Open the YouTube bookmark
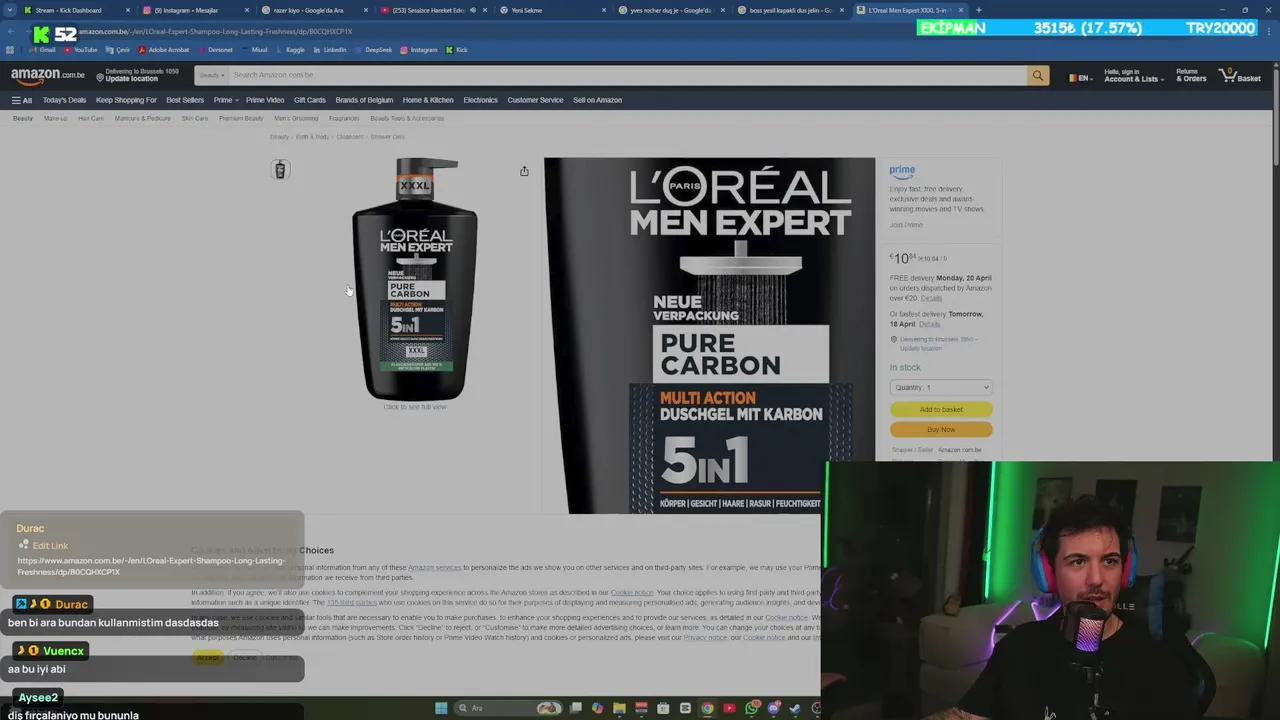Screen dimensions: 1280x720 pyautogui.click(x=81, y=50)
